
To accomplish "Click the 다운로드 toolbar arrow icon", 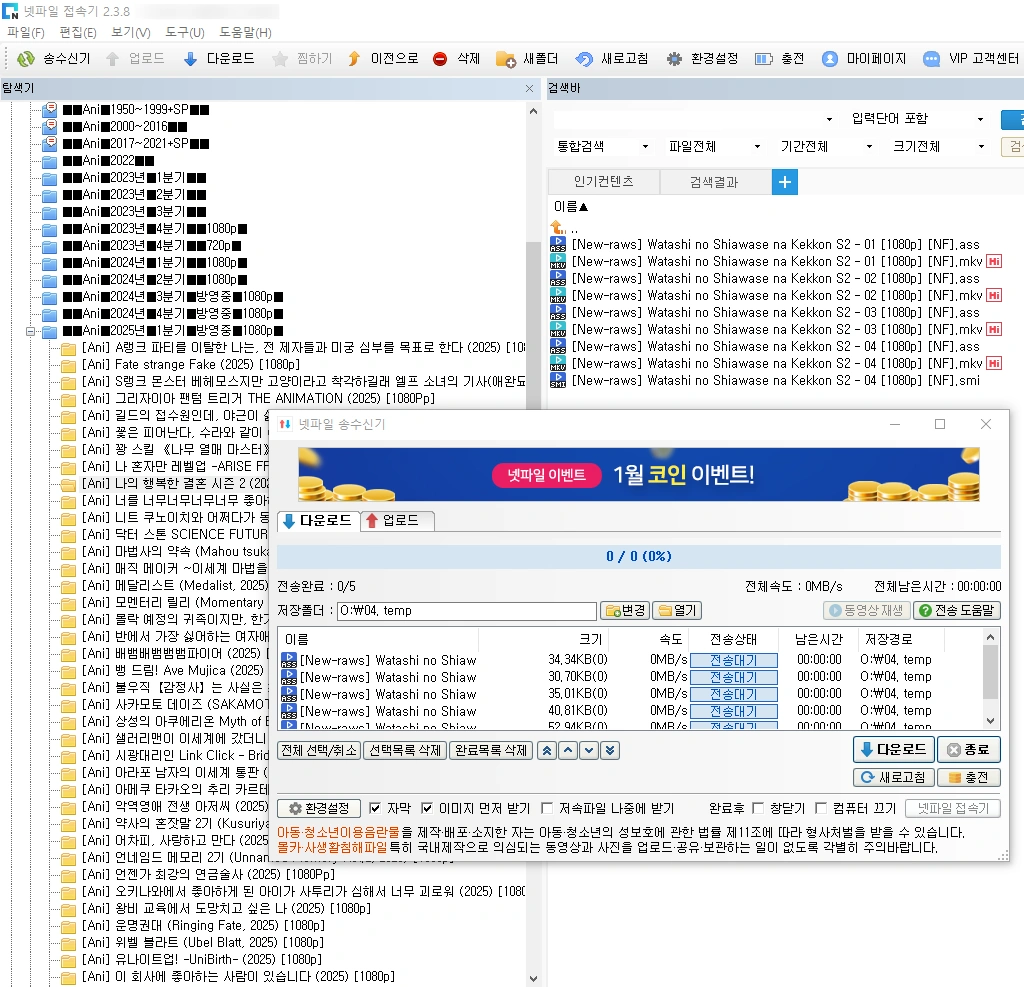I will coord(190,59).
